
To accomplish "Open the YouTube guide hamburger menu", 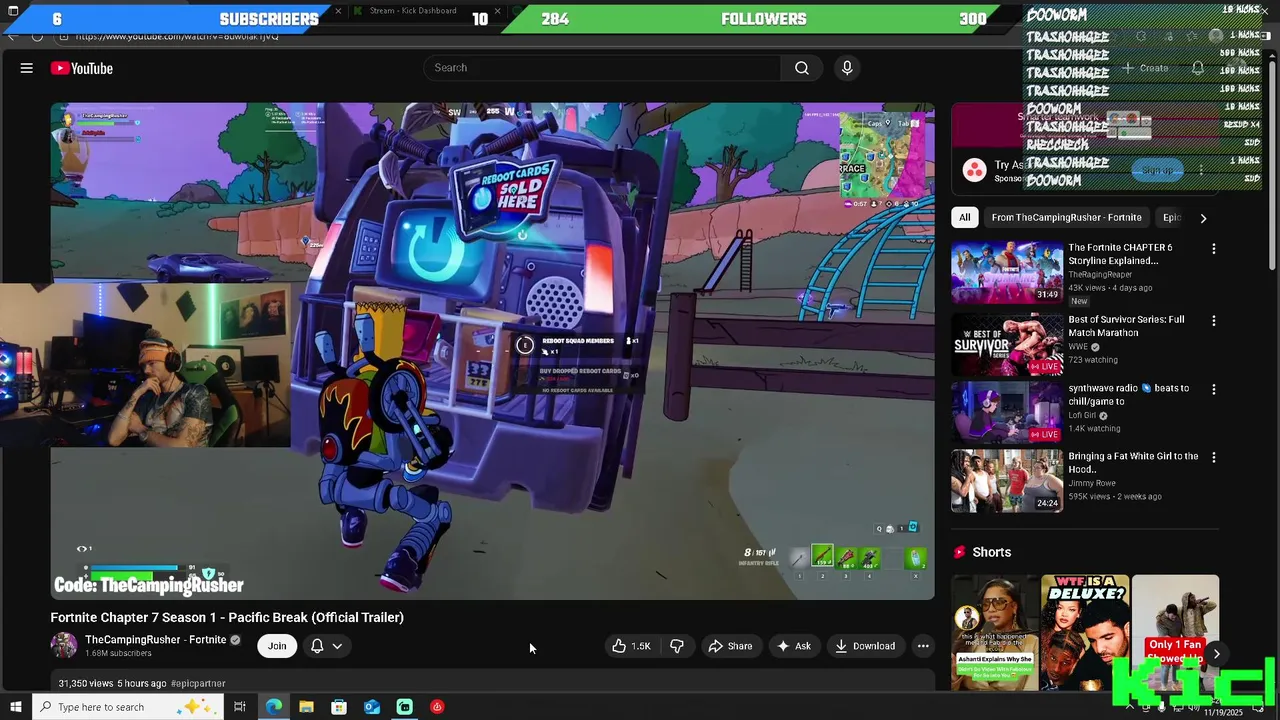I will pos(27,68).
